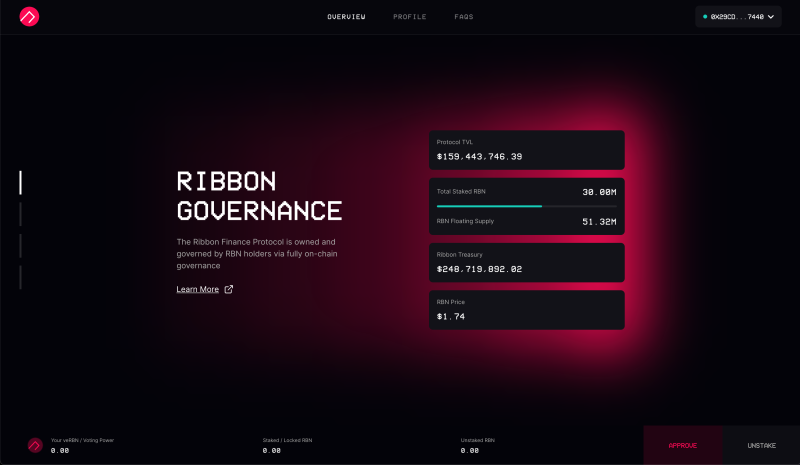The width and height of the screenshot is (800, 465).
Task: Click the green connection status dot
Action: point(705,17)
